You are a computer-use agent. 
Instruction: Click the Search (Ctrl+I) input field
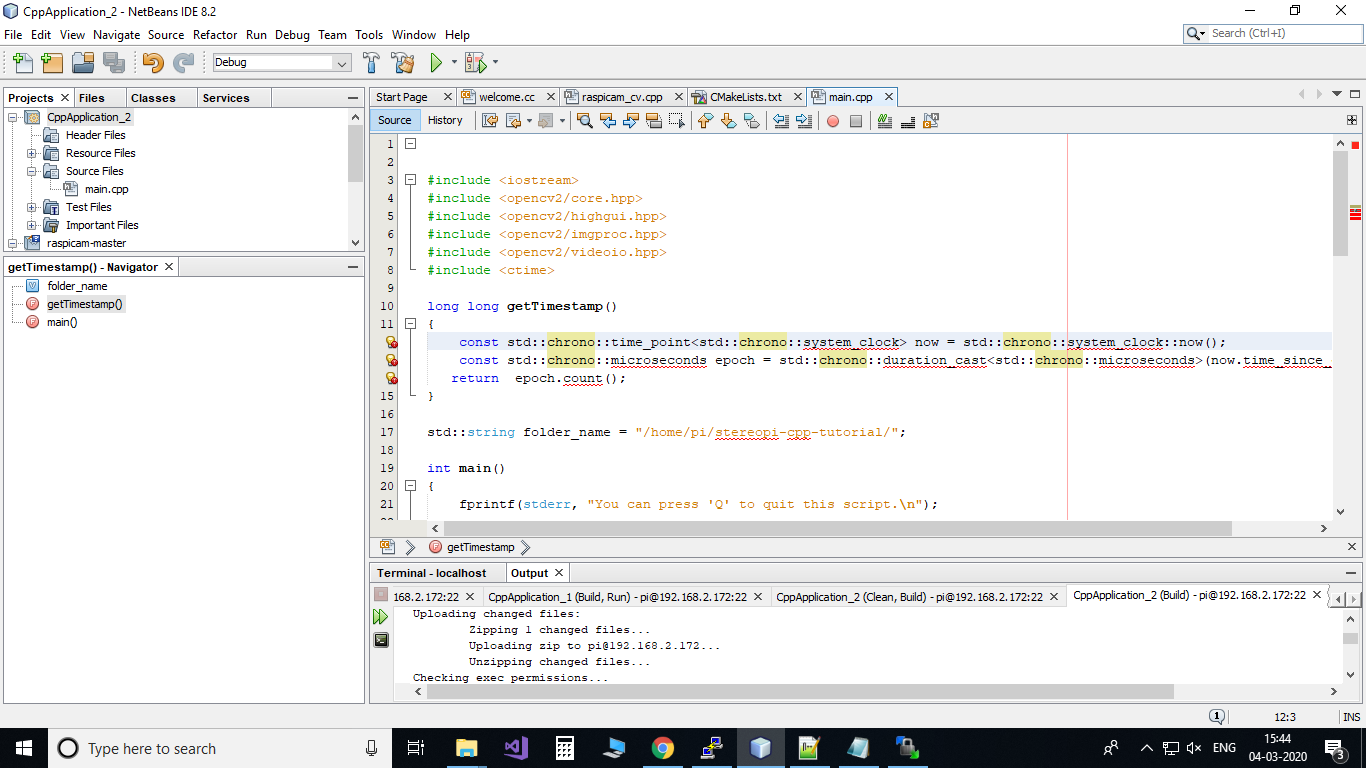1280,33
